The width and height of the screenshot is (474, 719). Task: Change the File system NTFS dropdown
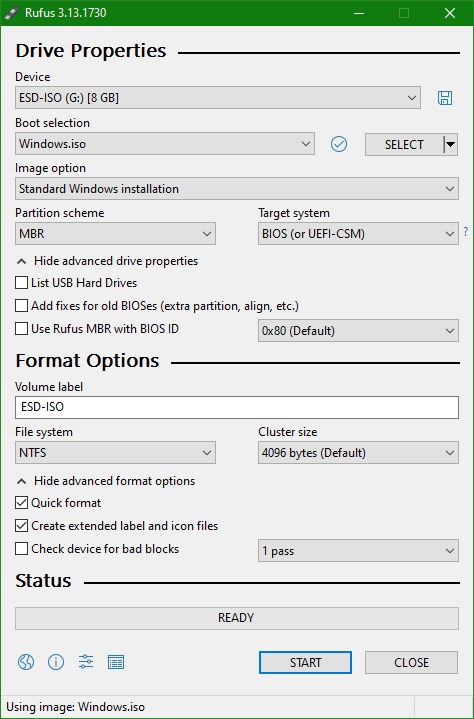tap(115, 453)
